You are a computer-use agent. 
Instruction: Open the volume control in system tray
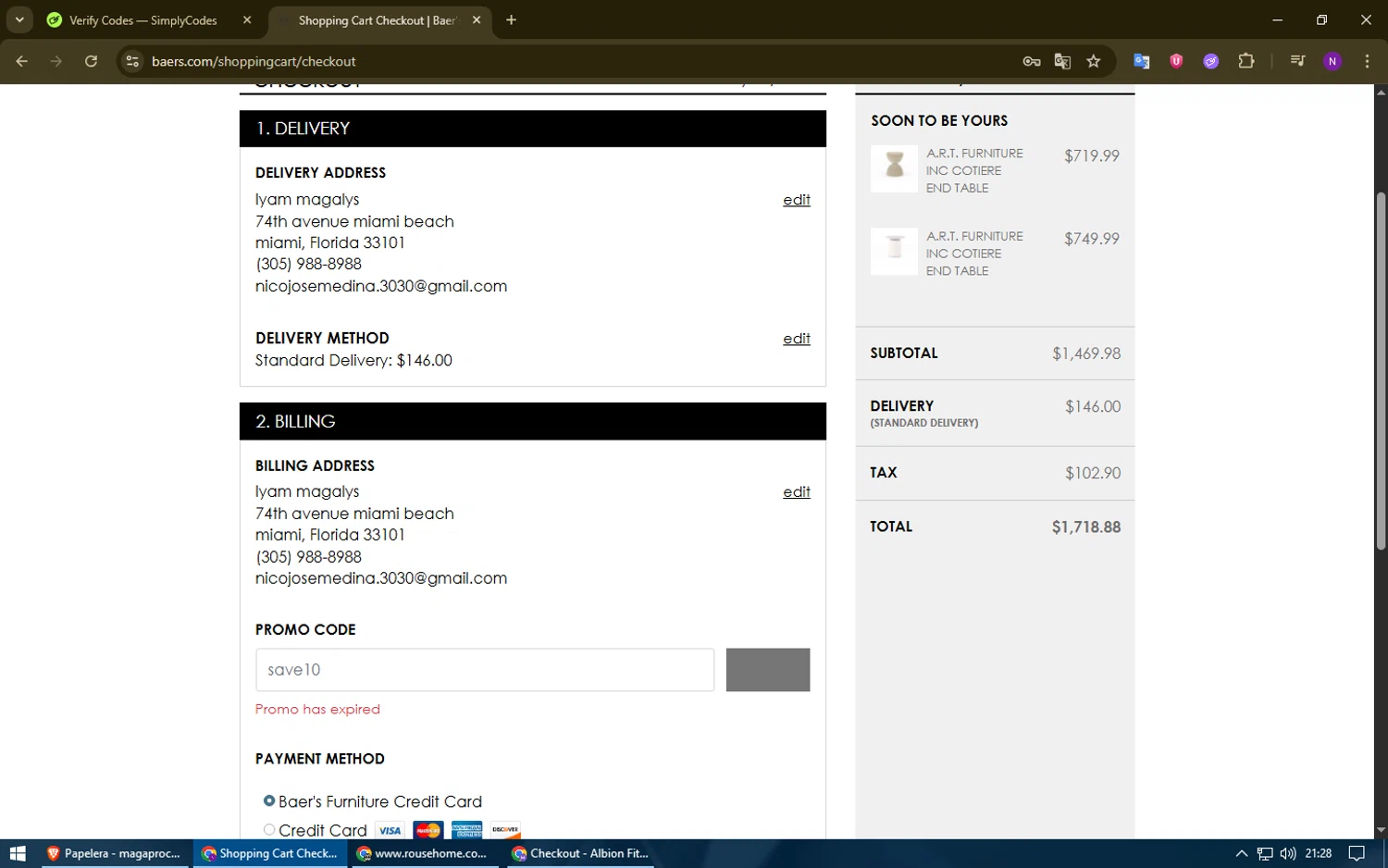[x=1288, y=853]
